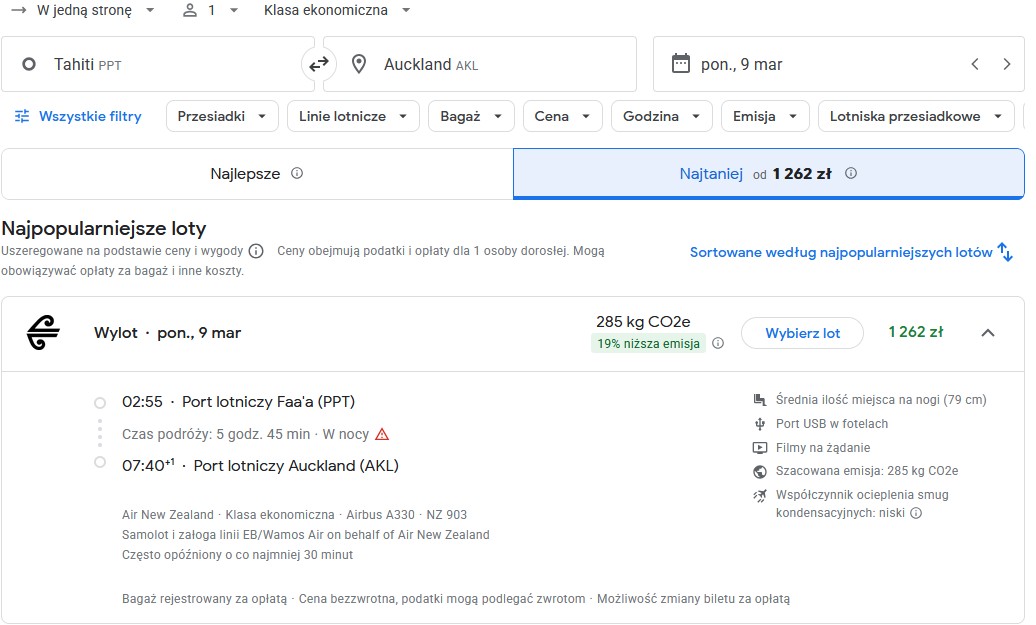This screenshot has height=625, width=1036.
Task: Show info about ranking by price and convenience
Action: [x=256, y=251]
